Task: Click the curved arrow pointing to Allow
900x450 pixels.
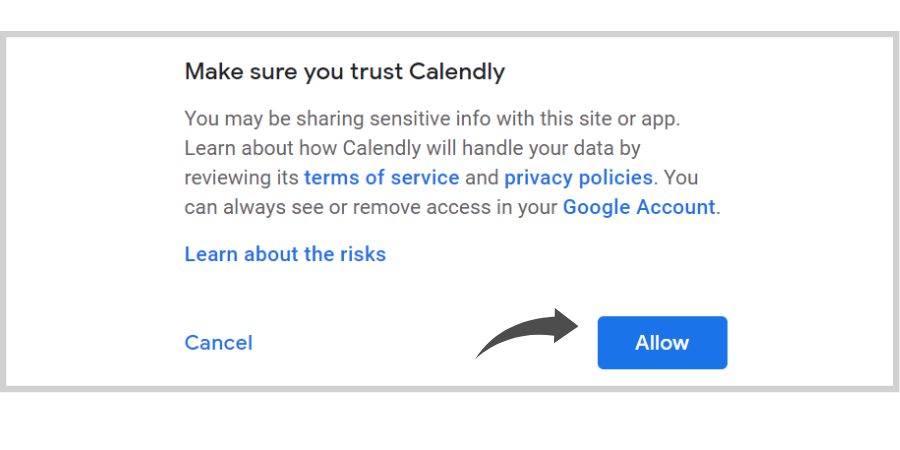Action: (527, 333)
